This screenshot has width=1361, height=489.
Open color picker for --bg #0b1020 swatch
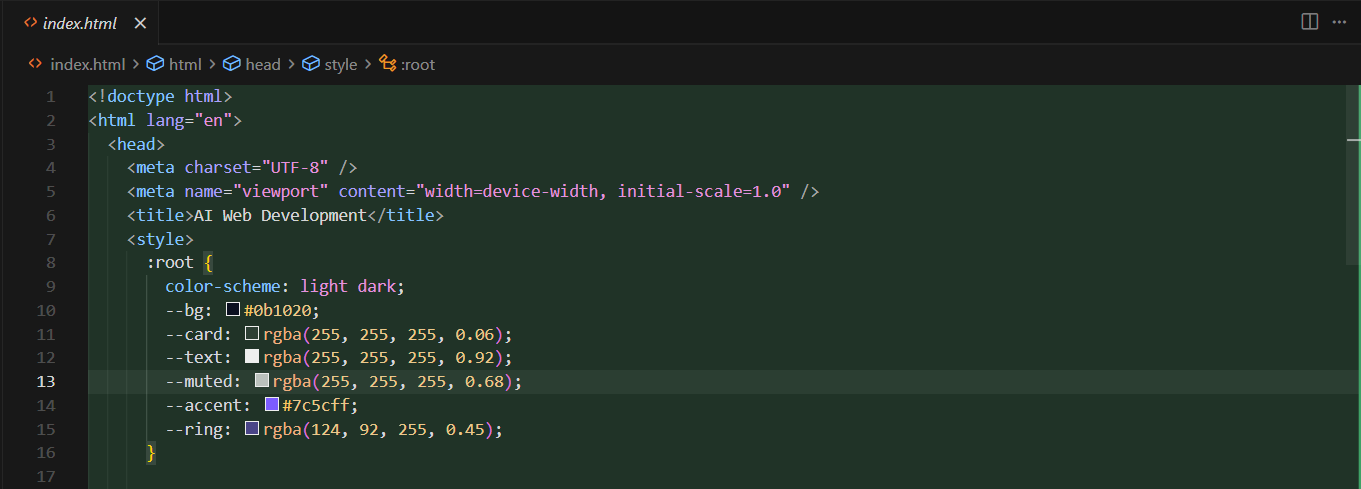233,310
